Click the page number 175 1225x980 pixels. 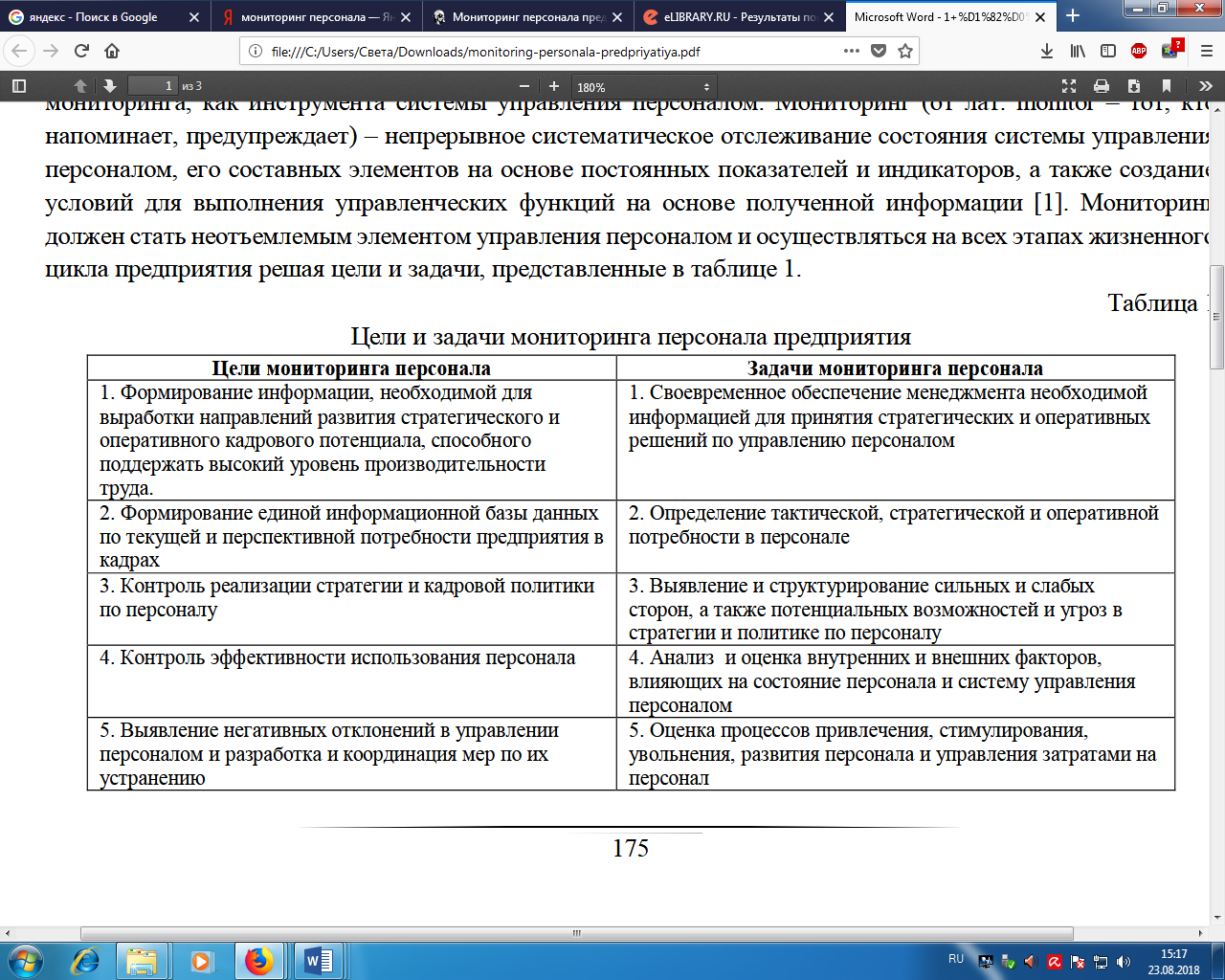click(631, 848)
